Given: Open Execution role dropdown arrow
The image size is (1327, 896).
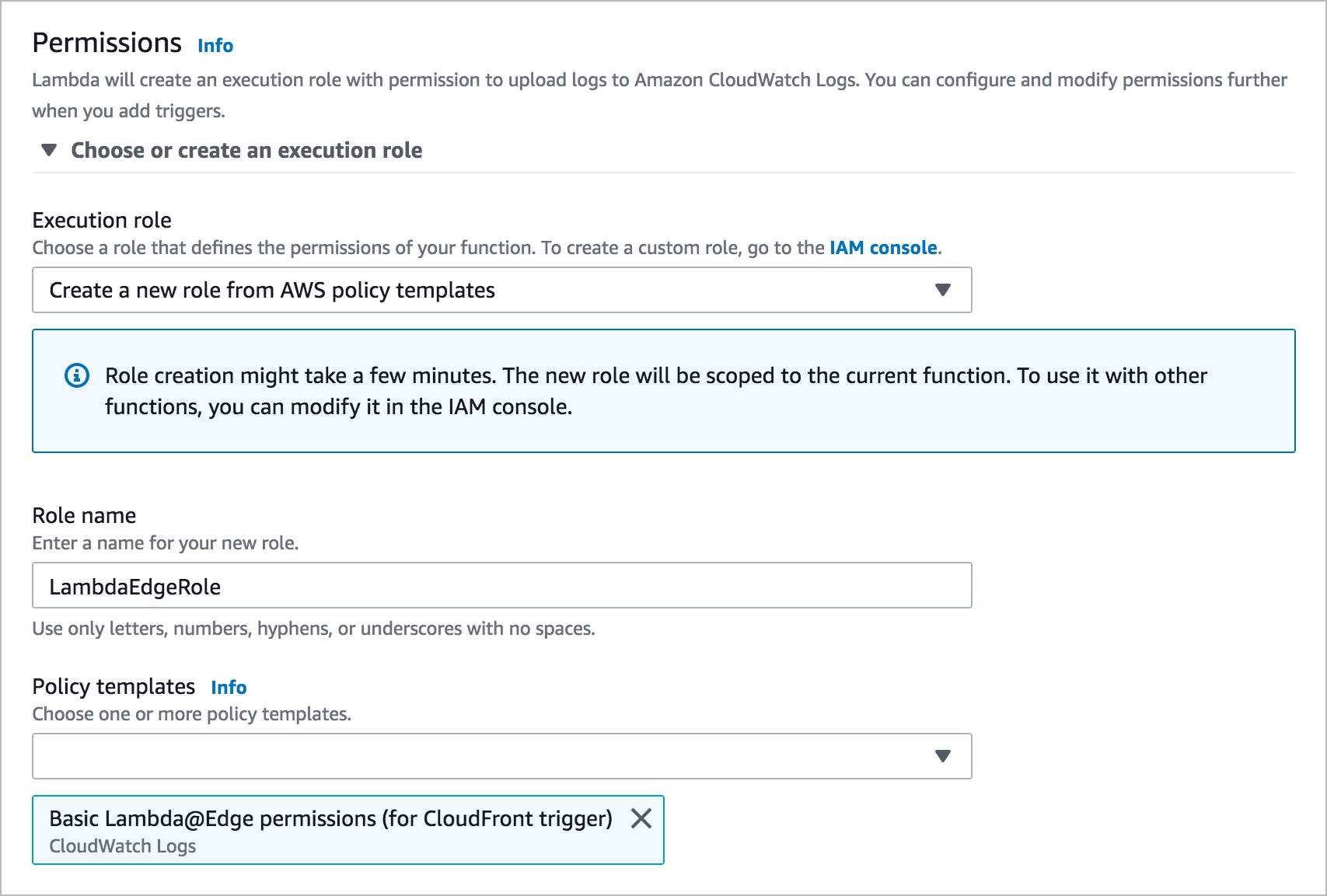Looking at the screenshot, I should point(943,290).
